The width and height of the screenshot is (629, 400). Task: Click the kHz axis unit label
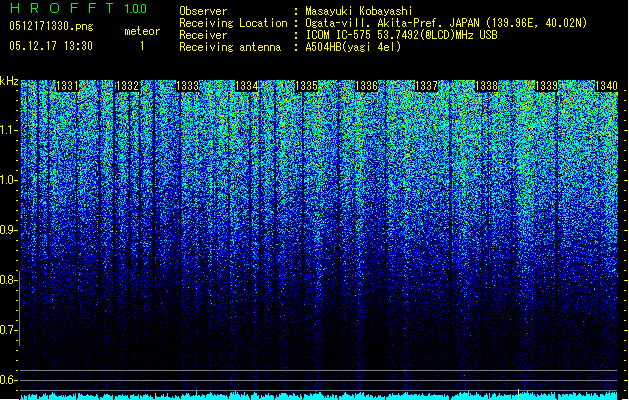(x=9, y=81)
